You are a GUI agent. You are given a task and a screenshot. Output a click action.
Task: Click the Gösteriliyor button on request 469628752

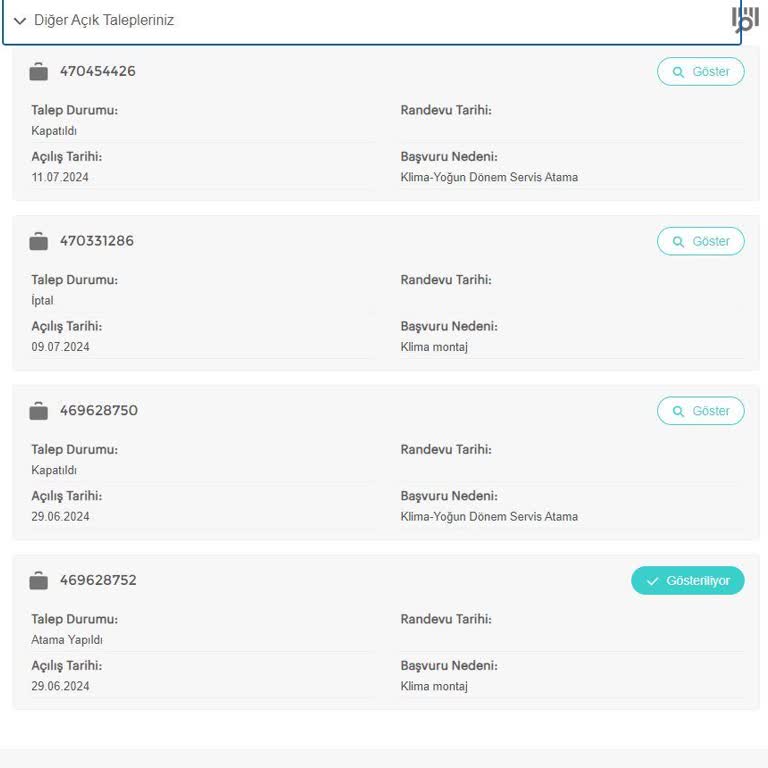click(x=687, y=581)
